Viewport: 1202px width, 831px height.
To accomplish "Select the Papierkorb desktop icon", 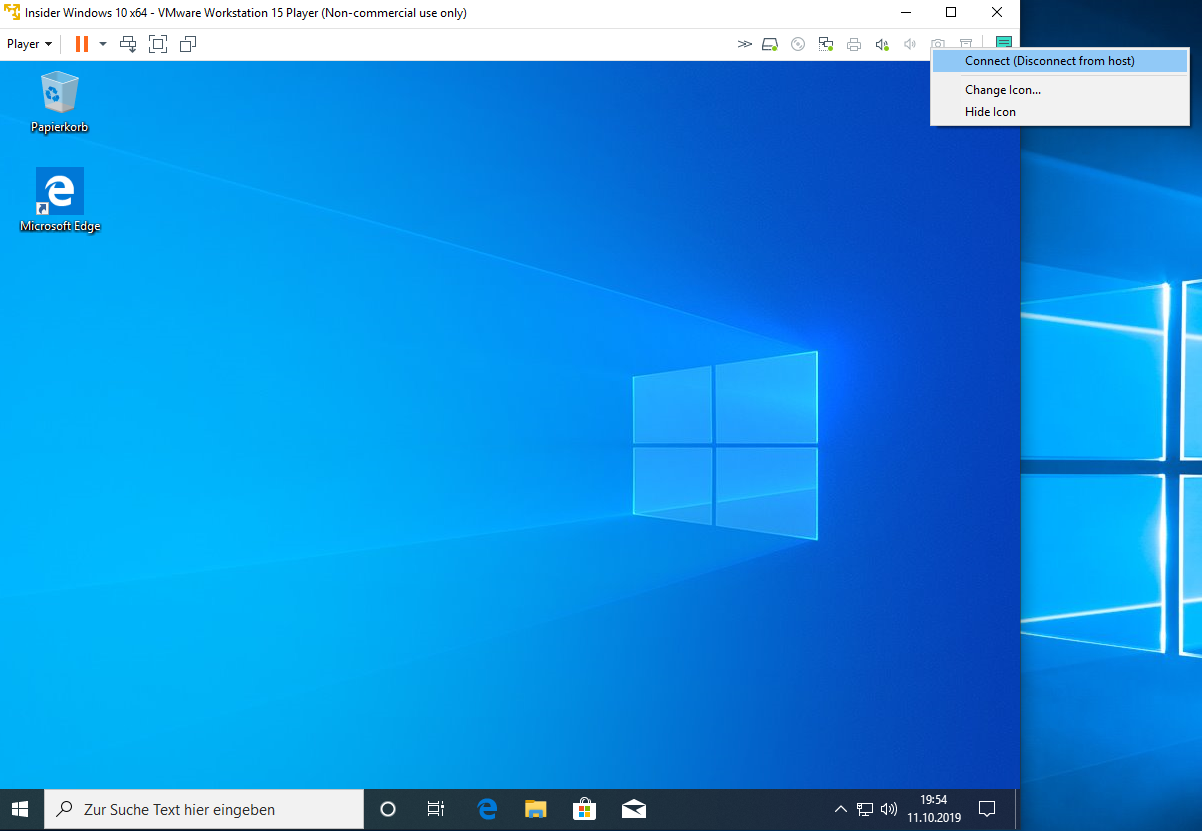I will (x=59, y=102).
